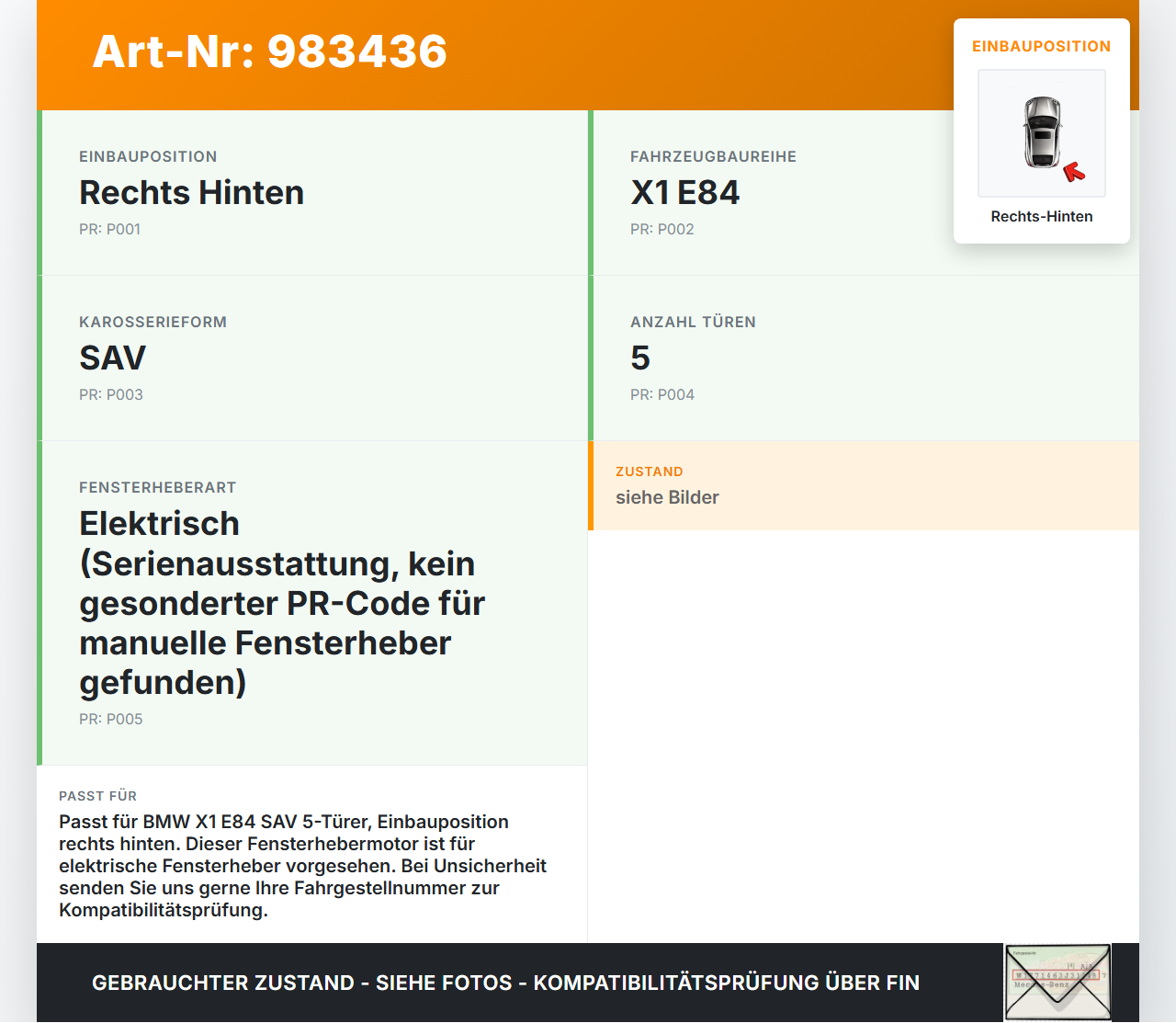
Task: Click the footer banner about Kompatibilitätsprüfung
Action: click(505, 983)
